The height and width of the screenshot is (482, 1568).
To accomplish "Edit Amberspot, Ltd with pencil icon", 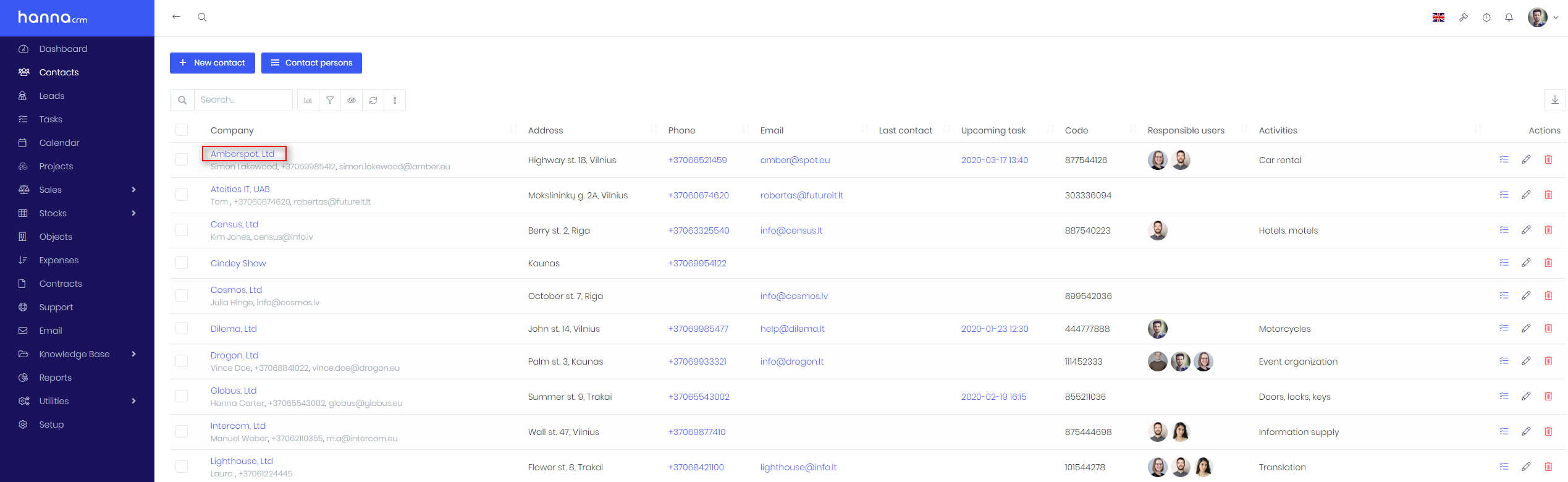I will pyautogui.click(x=1526, y=159).
